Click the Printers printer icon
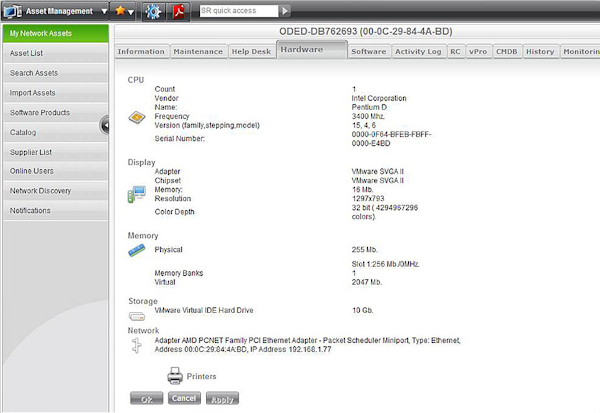Viewport: 600px width, 413px height. (175, 376)
